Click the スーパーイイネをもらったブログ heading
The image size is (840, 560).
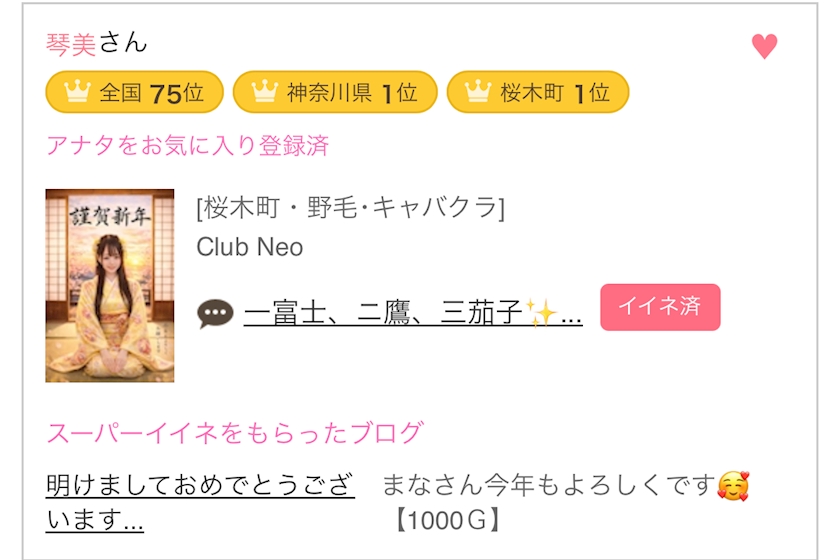point(234,433)
